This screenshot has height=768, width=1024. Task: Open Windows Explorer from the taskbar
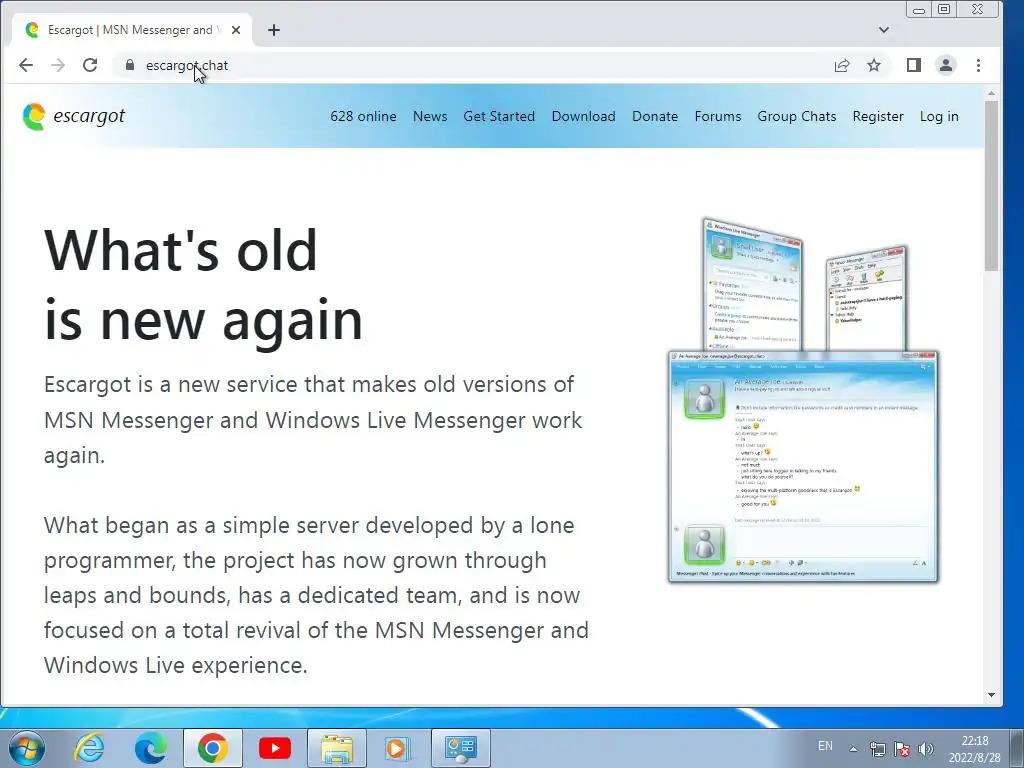[337, 748]
